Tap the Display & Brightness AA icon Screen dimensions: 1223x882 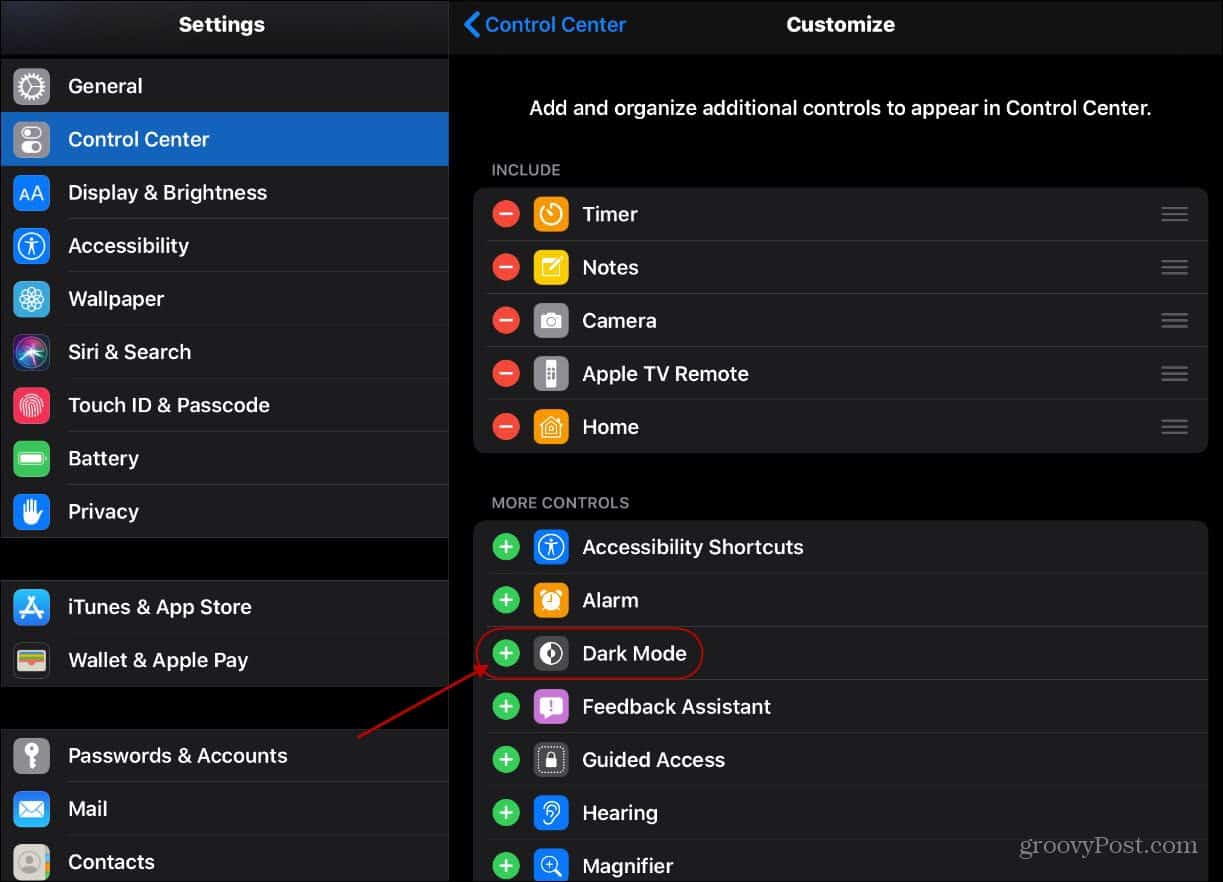pyautogui.click(x=31, y=192)
